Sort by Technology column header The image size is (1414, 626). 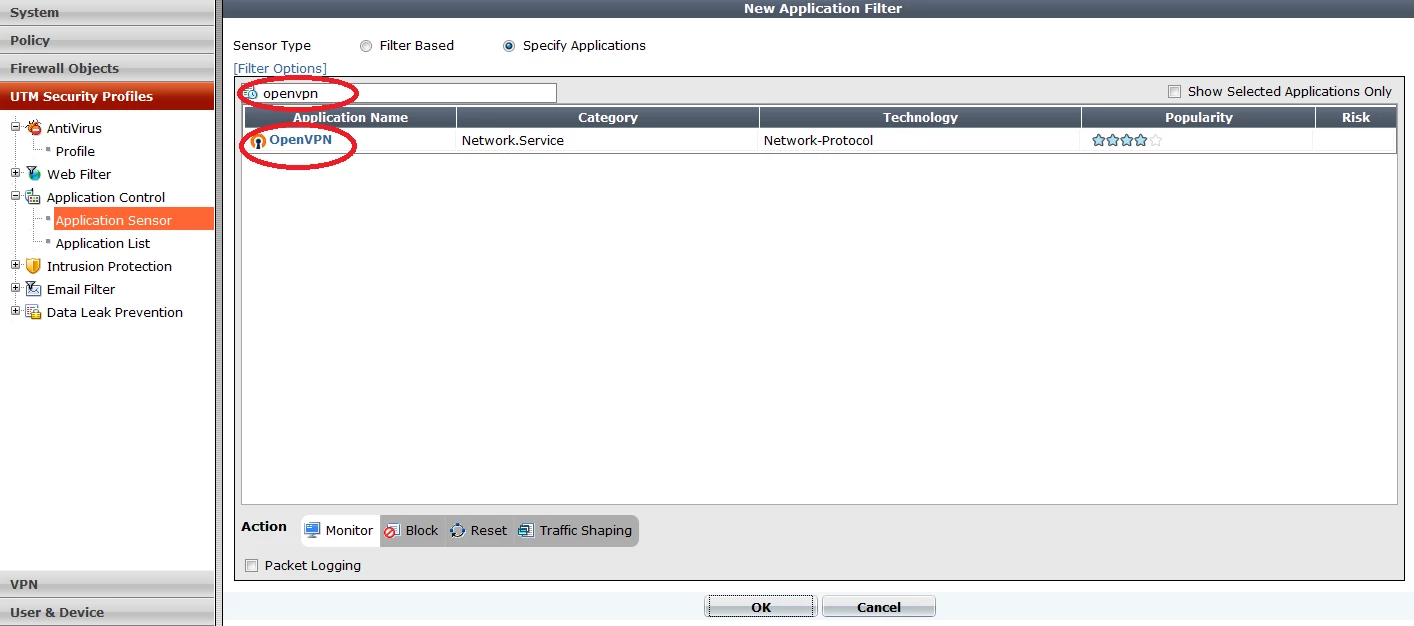coord(921,117)
